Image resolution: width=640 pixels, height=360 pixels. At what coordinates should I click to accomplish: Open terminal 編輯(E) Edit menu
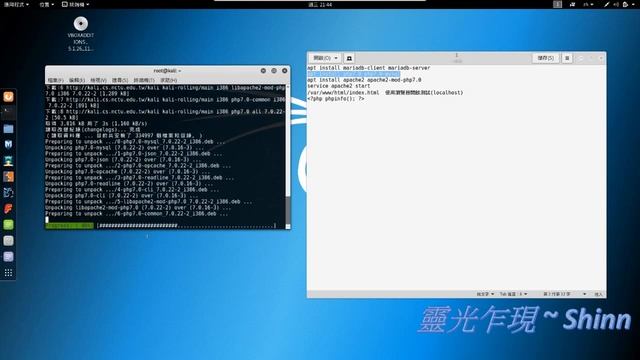(x=77, y=80)
